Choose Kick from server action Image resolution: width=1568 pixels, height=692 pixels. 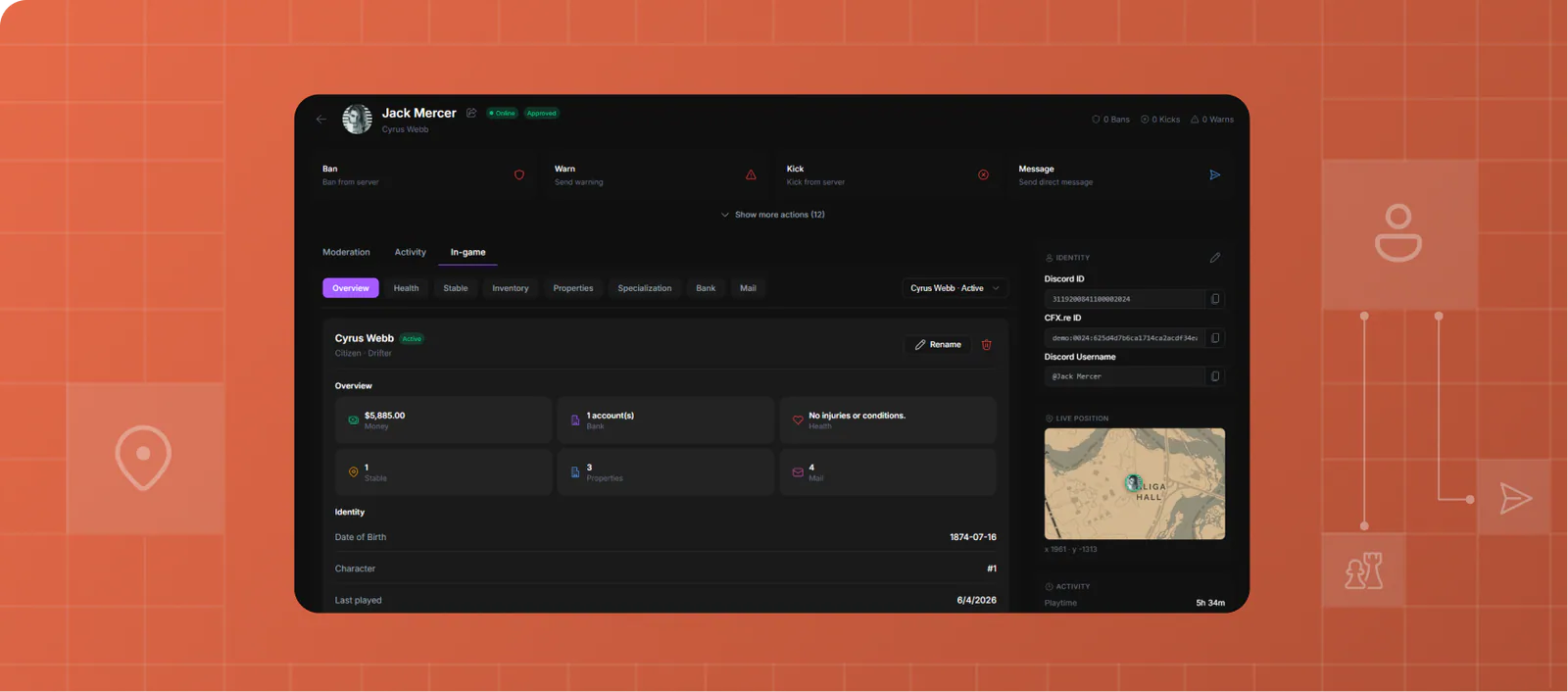click(x=889, y=174)
